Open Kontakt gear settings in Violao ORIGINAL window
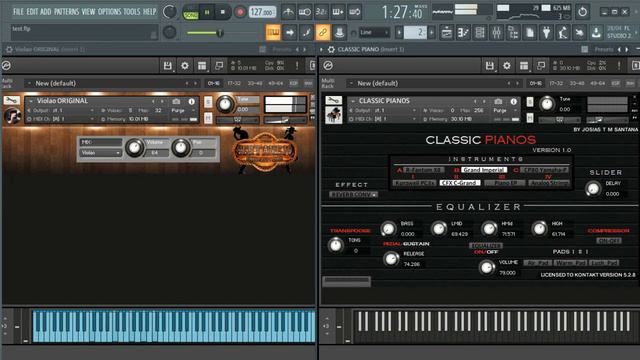The width and height of the screenshot is (640, 360). coord(185,65)
